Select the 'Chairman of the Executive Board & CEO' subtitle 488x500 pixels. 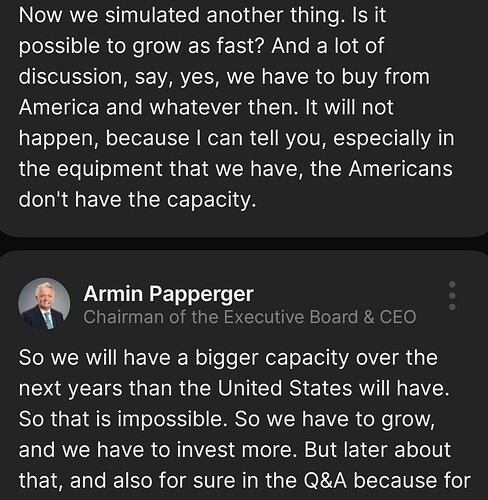click(250, 317)
